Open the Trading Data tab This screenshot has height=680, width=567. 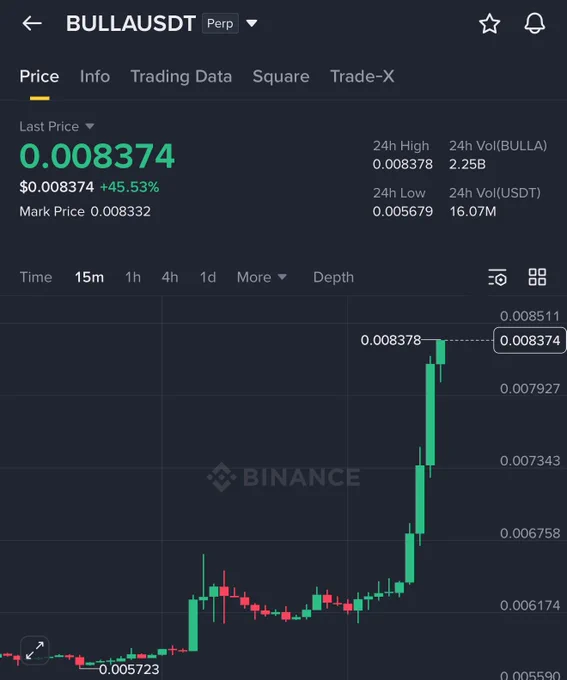point(181,77)
